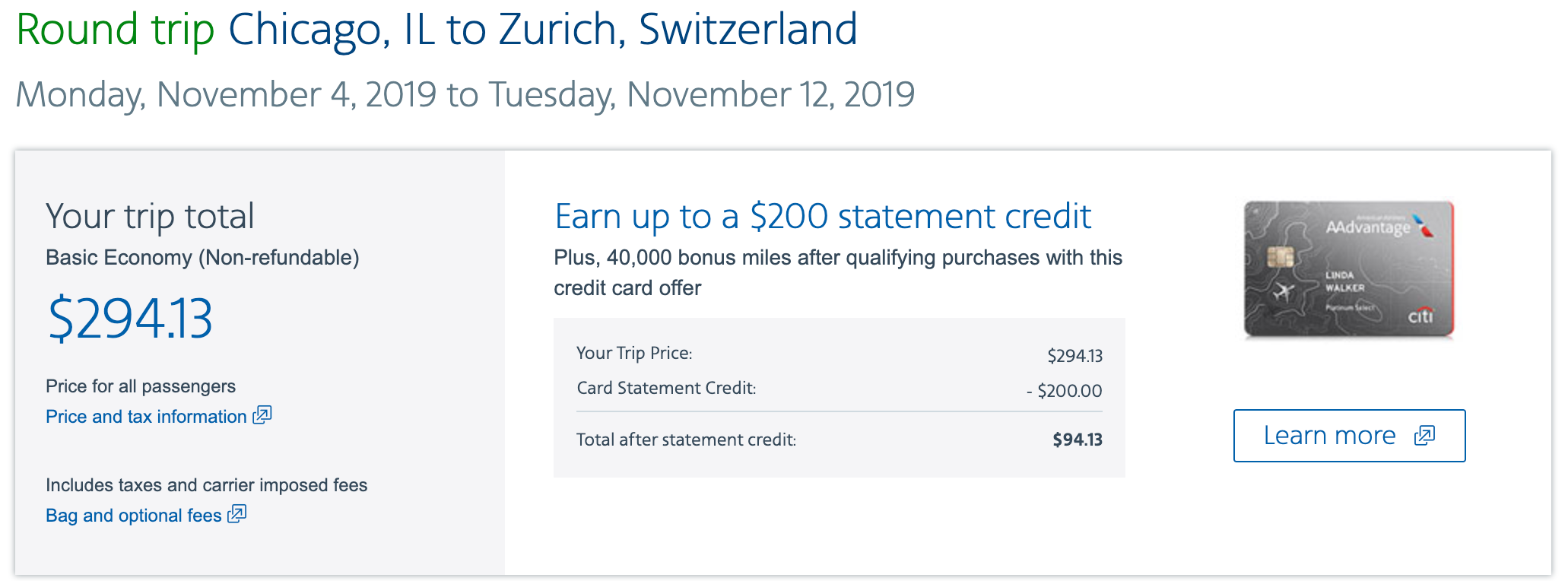Click the gold chip on the credit card
Image resolution: width=1568 pixels, height=581 pixels.
click(x=1281, y=258)
